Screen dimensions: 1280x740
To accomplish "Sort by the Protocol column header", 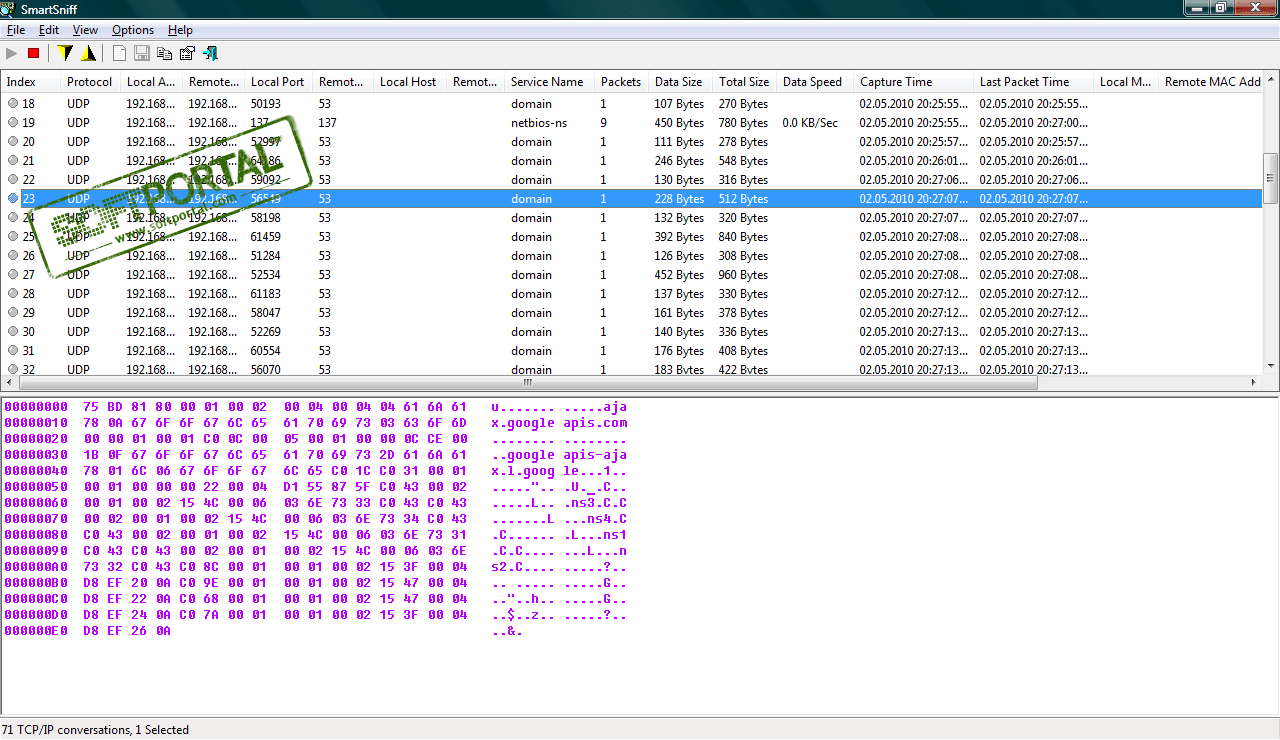I will coord(90,82).
